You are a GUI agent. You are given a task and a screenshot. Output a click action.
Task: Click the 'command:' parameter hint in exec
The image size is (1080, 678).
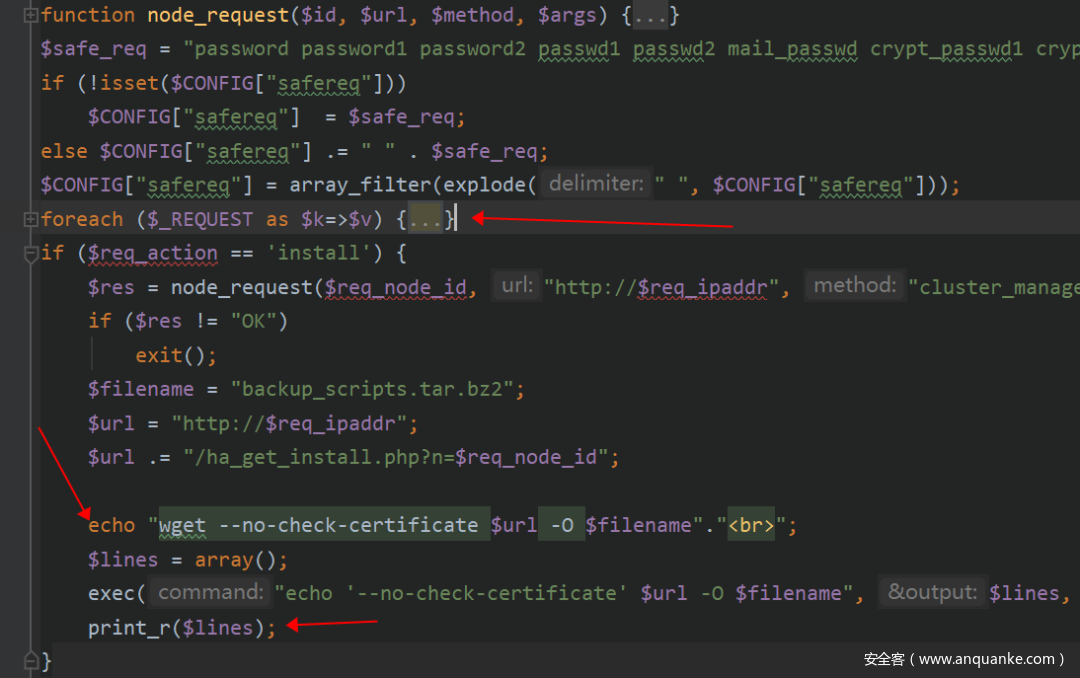coord(211,593)
